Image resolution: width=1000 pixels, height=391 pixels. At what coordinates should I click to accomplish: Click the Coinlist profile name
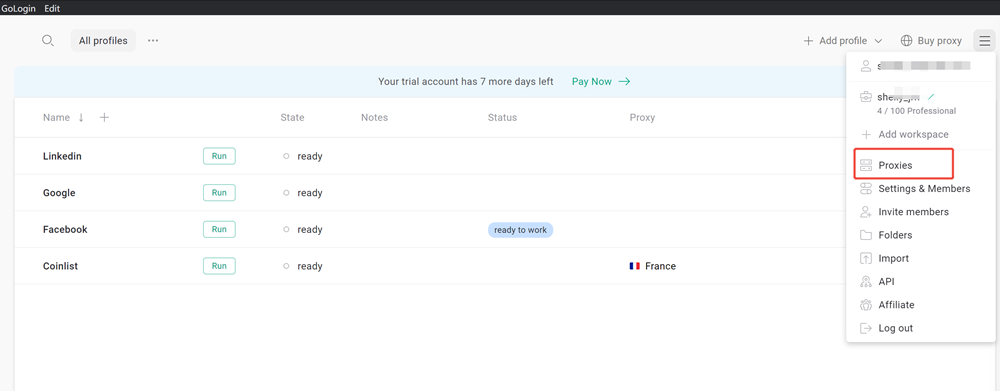click(60, 266)
